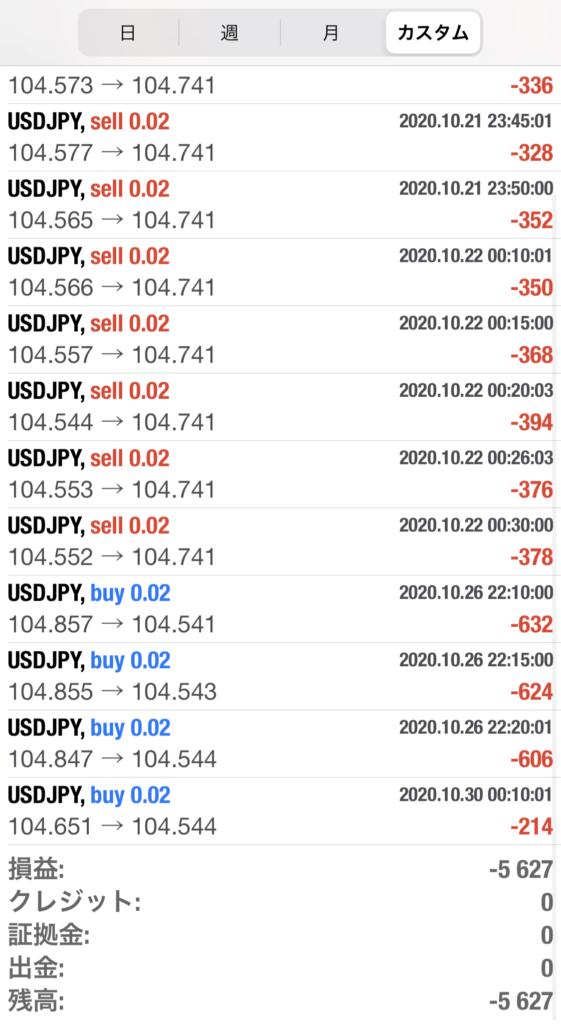Tap the sell trade with loss -394
The image size is (561, 1024).
point(280,407)
